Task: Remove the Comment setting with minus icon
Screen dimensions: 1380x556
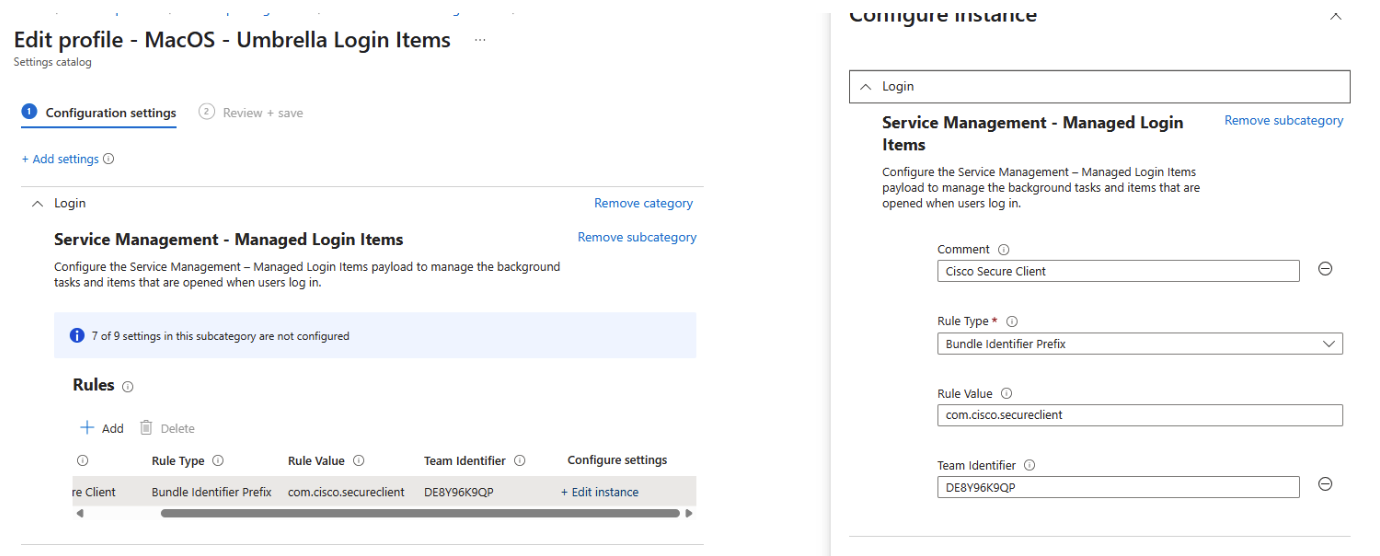Action: (x=1325, y=269)
